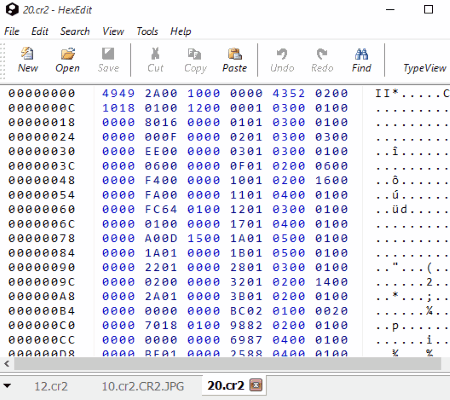Click the ASCII text II* in first row

387,93
